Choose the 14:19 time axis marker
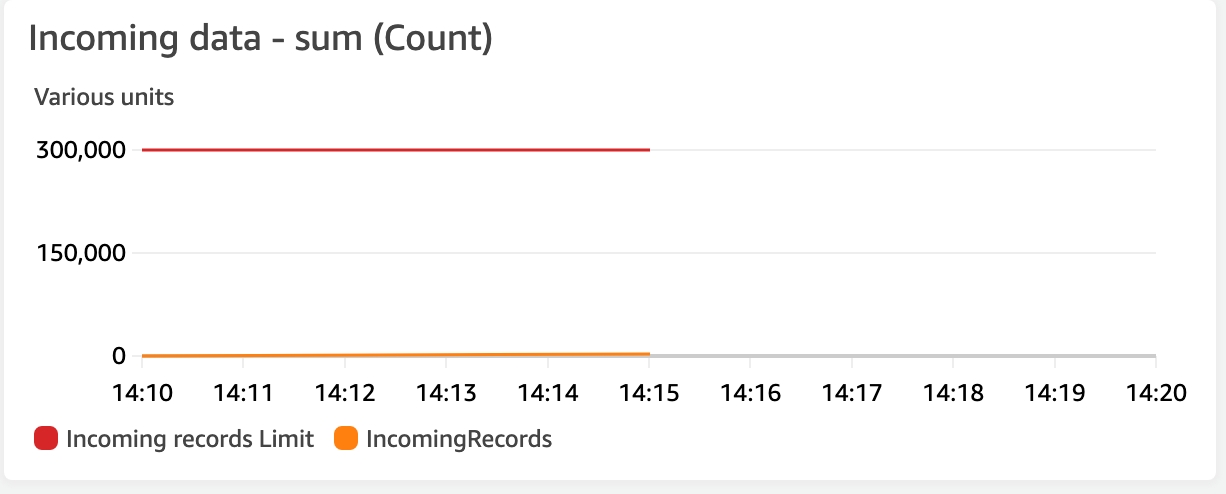The height and width of the screenshot is (494, 1226). pyautogui.click(x=1054, y=392)
